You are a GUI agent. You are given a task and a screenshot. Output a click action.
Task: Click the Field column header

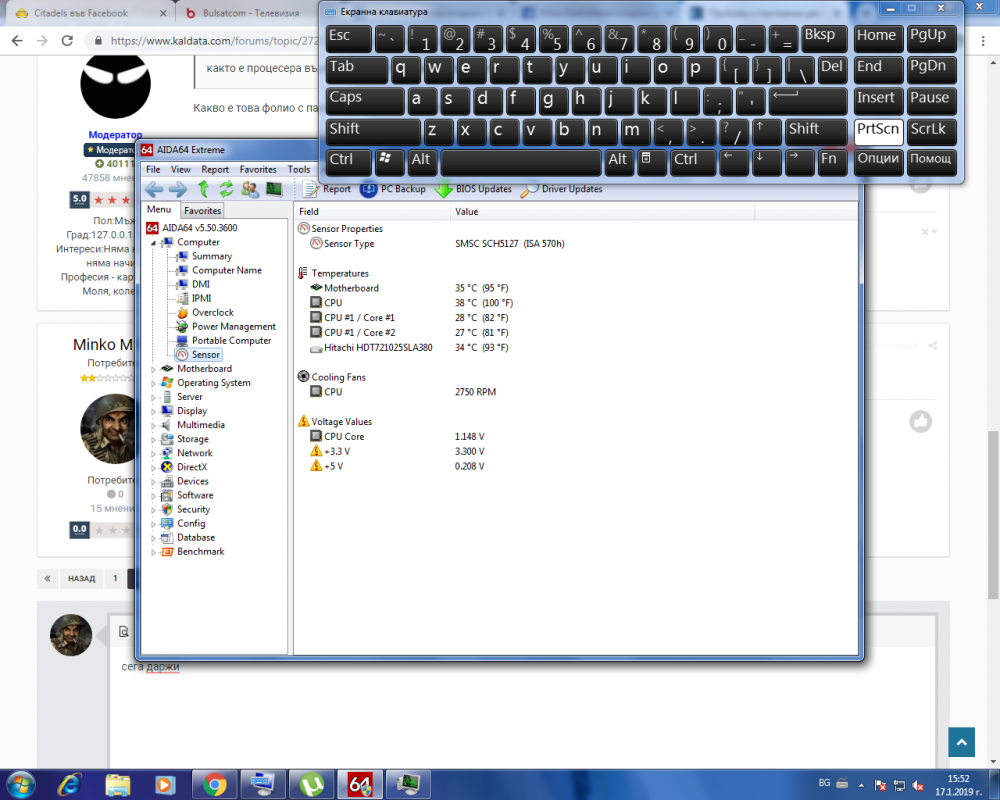(372, 211)
